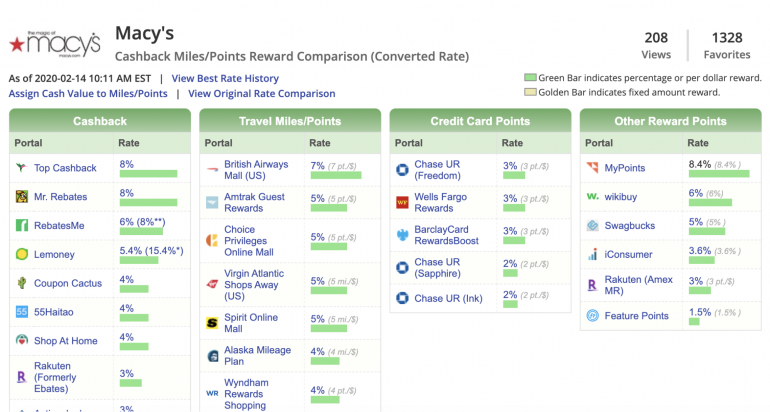Select the Travel Miles/Points column header
770x412 pixels.
tap(290, 121)
